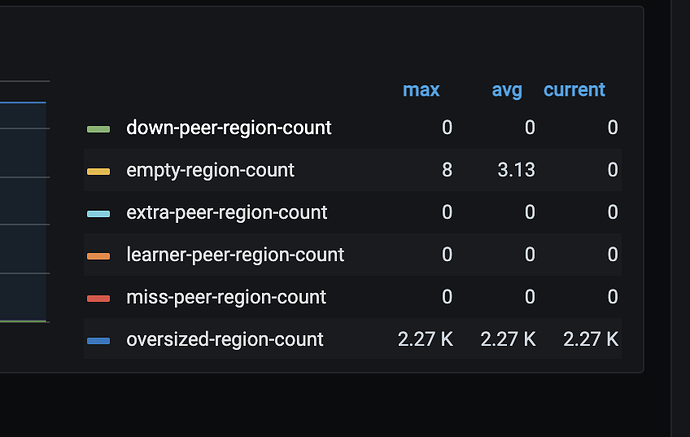Click the oversized-region-count max value
The height and width of the screenshot is (437, 690).
tap(425, 340)
